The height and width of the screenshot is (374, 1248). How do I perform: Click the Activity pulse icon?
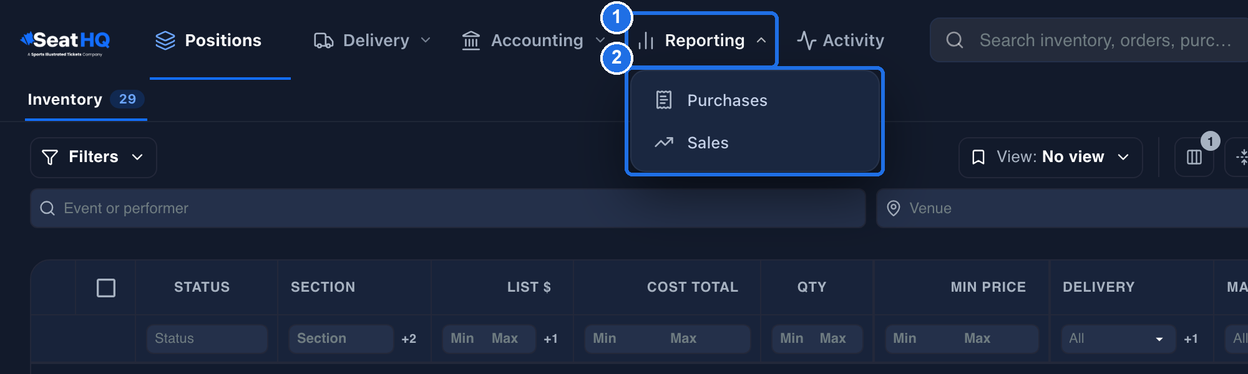click(x=806, y=40)
